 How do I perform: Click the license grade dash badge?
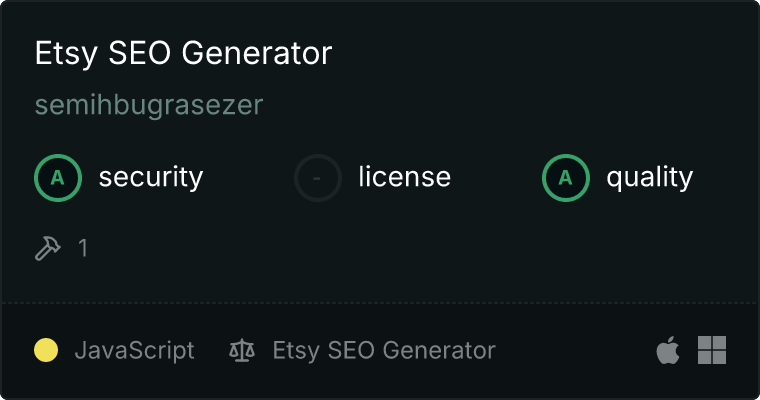click(x=318, y=178)
